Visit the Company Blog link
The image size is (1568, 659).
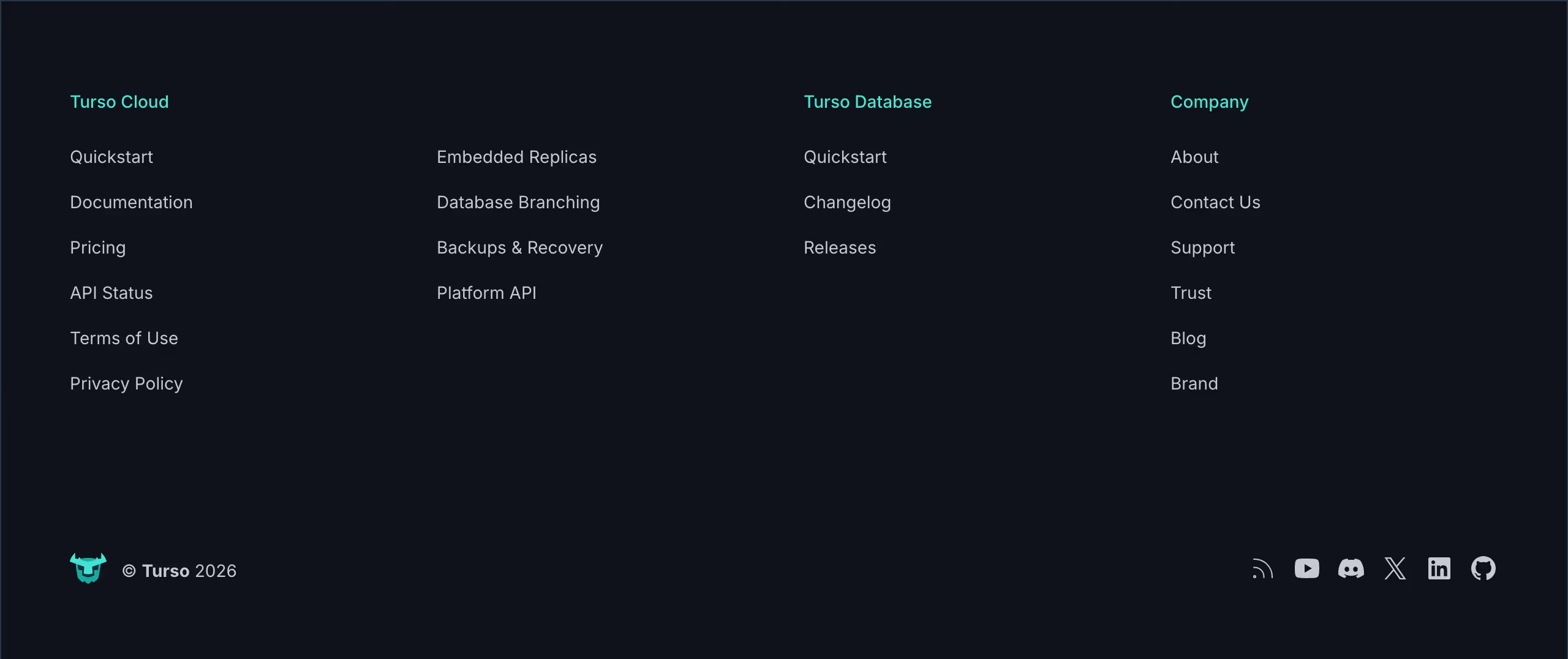[1188, 339]
